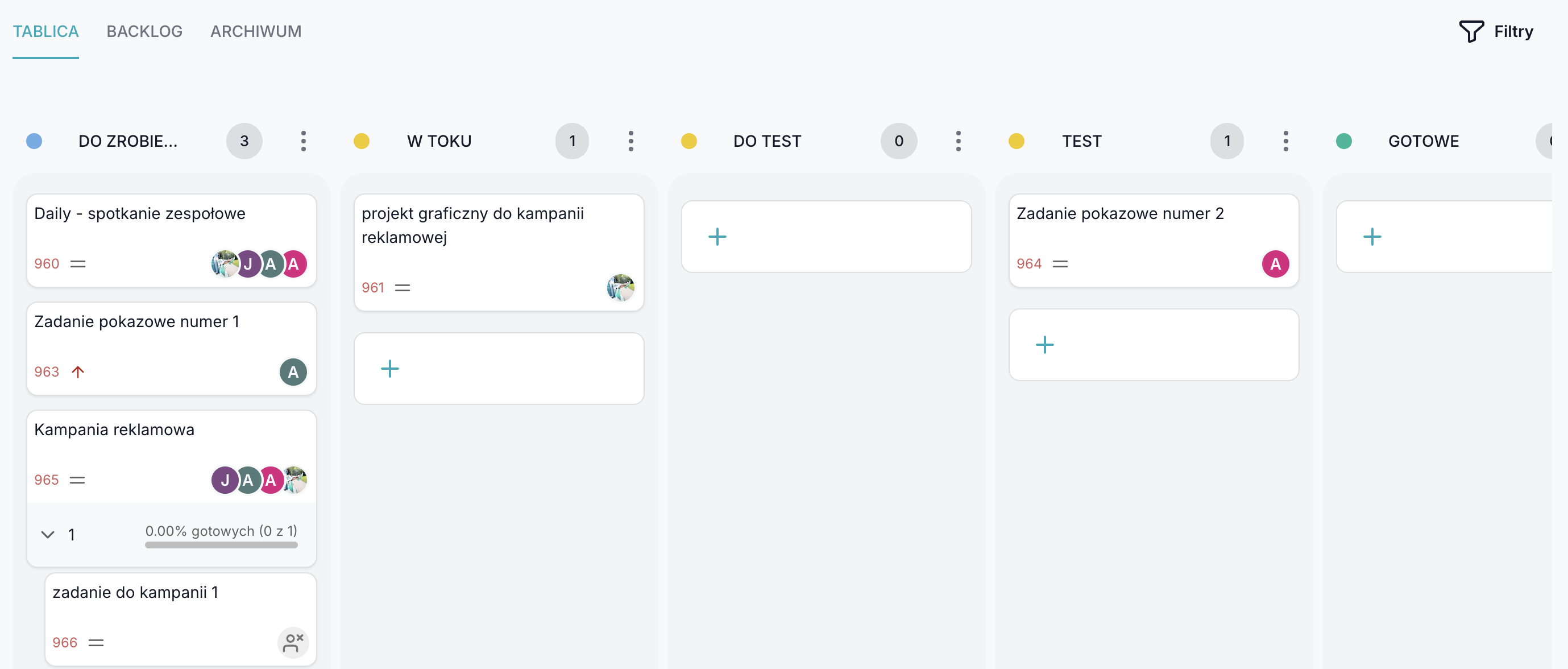Click medium priority icon on task 961
1568x669 pixels.
(x=403, y=288)
